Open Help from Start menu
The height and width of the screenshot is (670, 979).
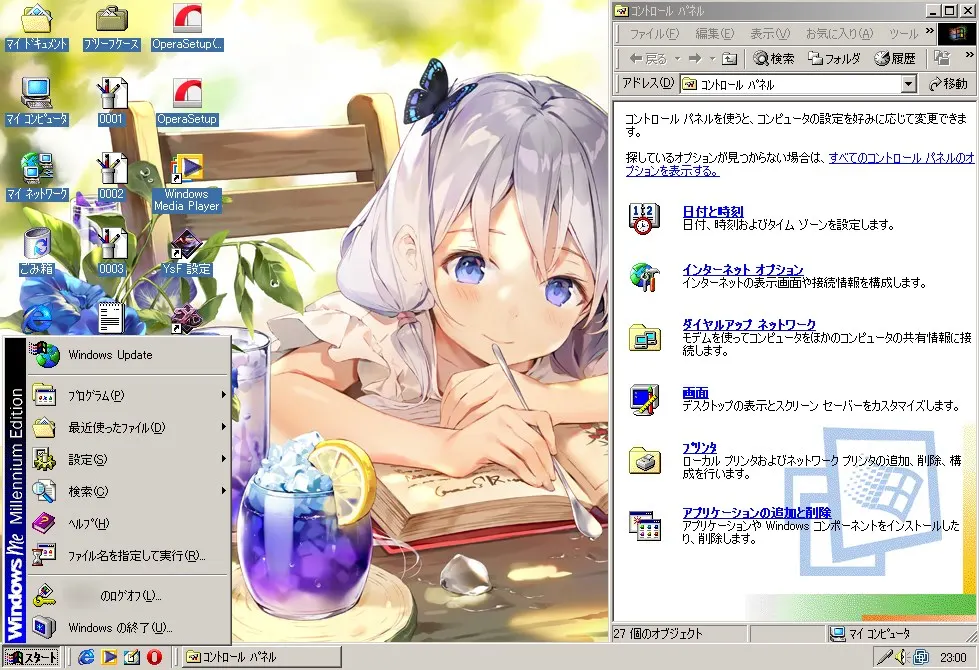pyautogui.click(x=128, y=523)
